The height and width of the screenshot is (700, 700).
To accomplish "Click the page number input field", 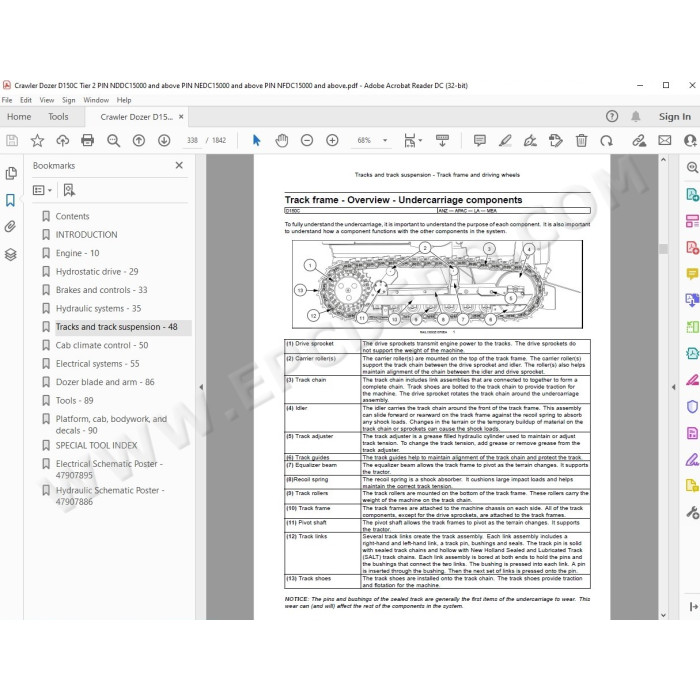I will 192,141.
